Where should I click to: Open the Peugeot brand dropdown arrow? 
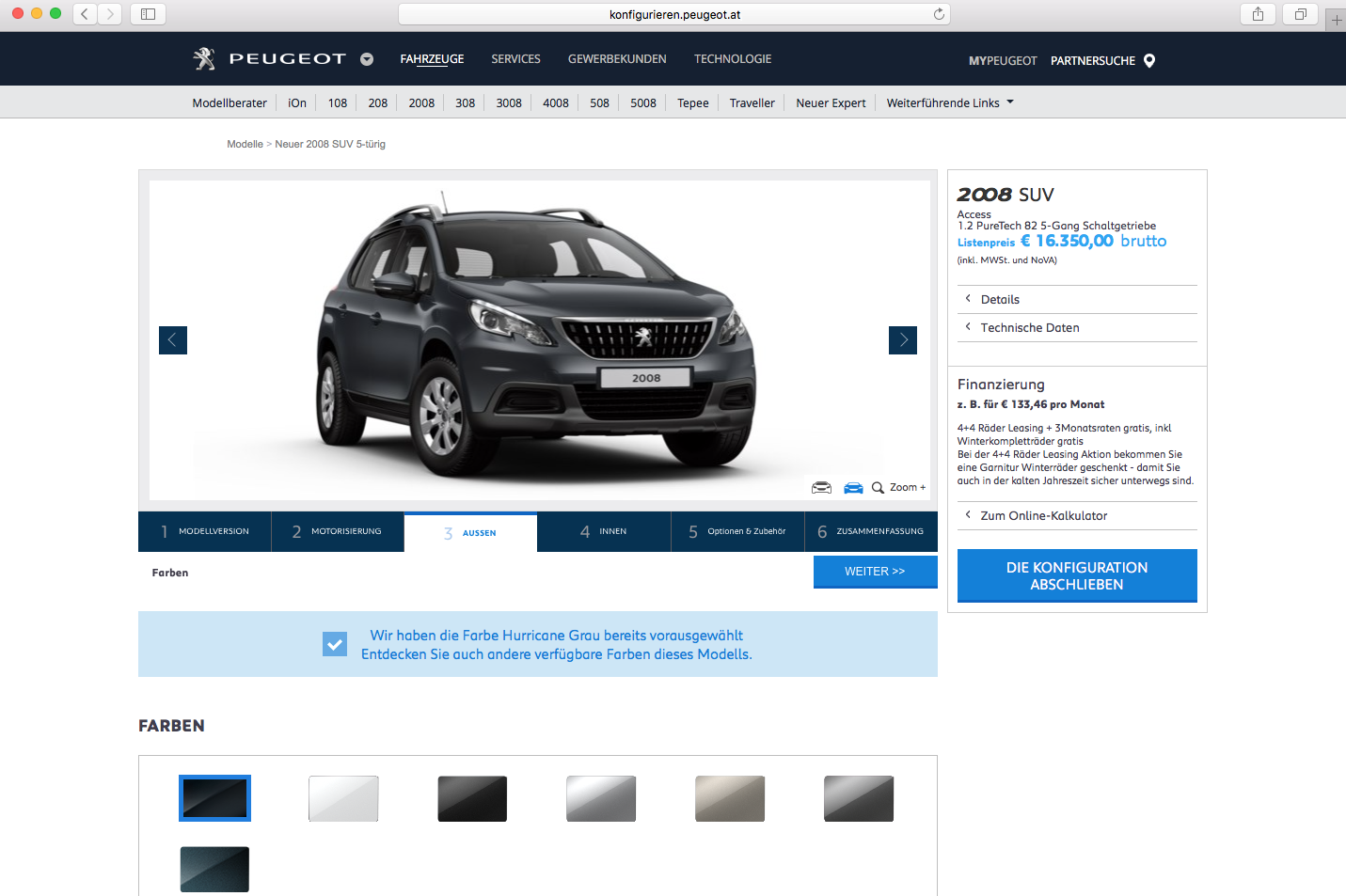[367, 59]
